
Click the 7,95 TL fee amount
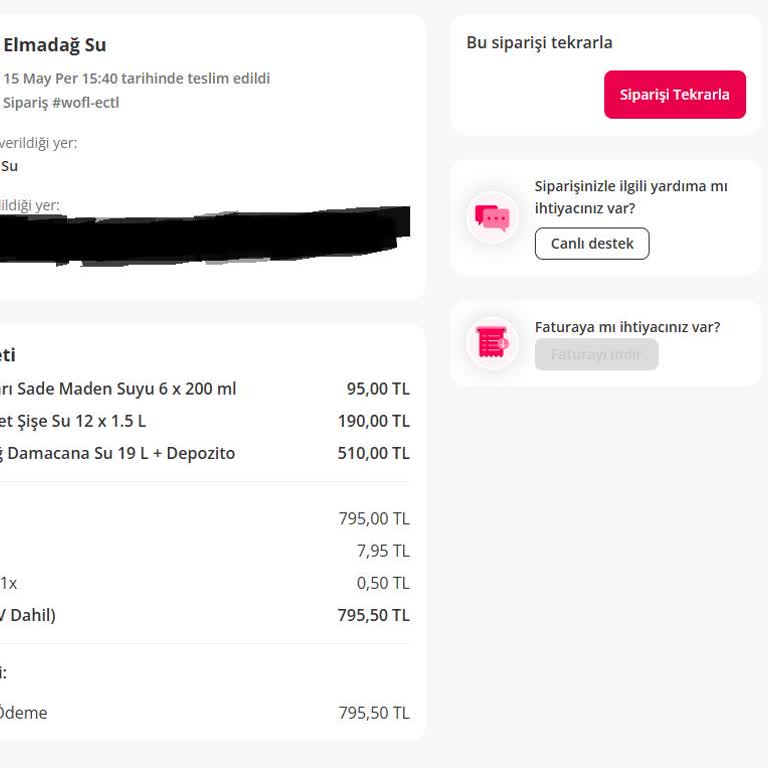383,550
